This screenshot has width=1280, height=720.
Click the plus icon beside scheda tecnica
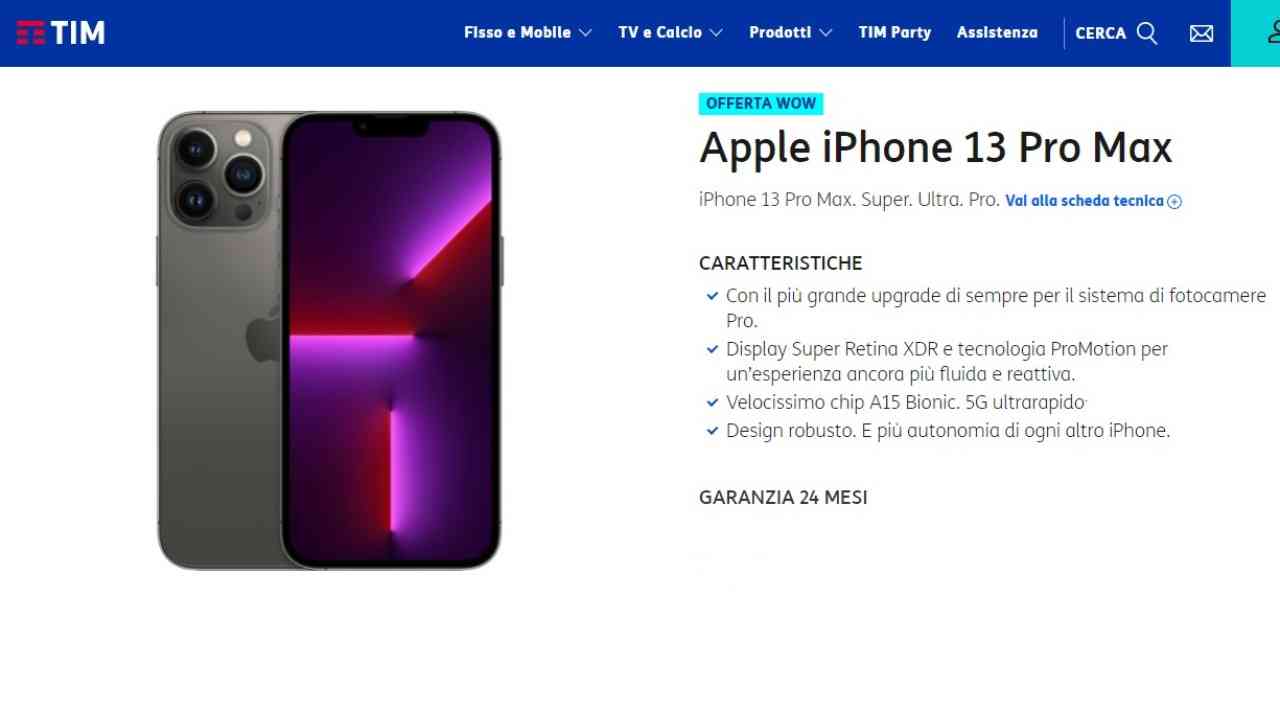(1175, 201)
